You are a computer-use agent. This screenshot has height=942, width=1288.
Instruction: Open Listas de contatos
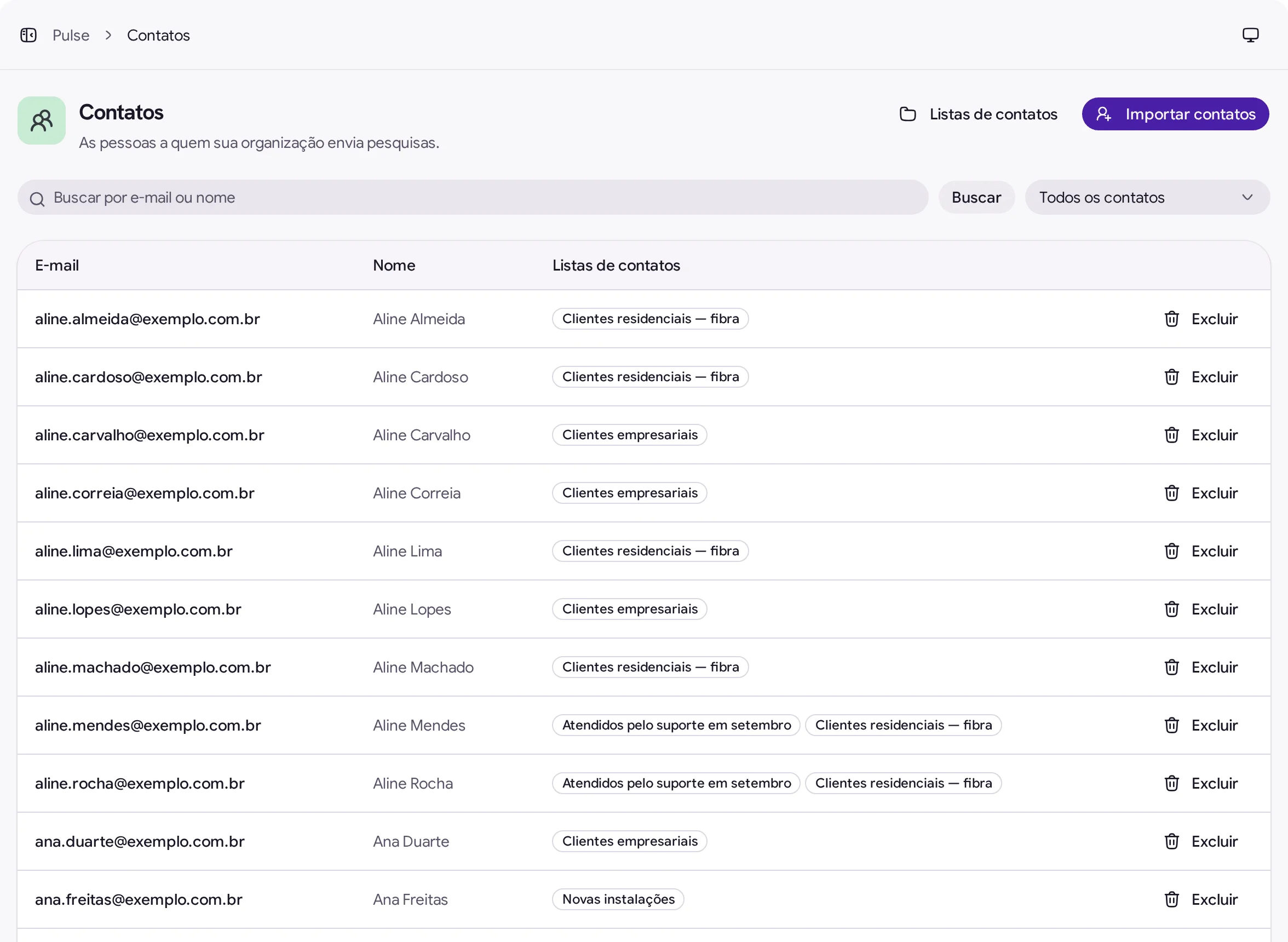click(x=979, y=114)
